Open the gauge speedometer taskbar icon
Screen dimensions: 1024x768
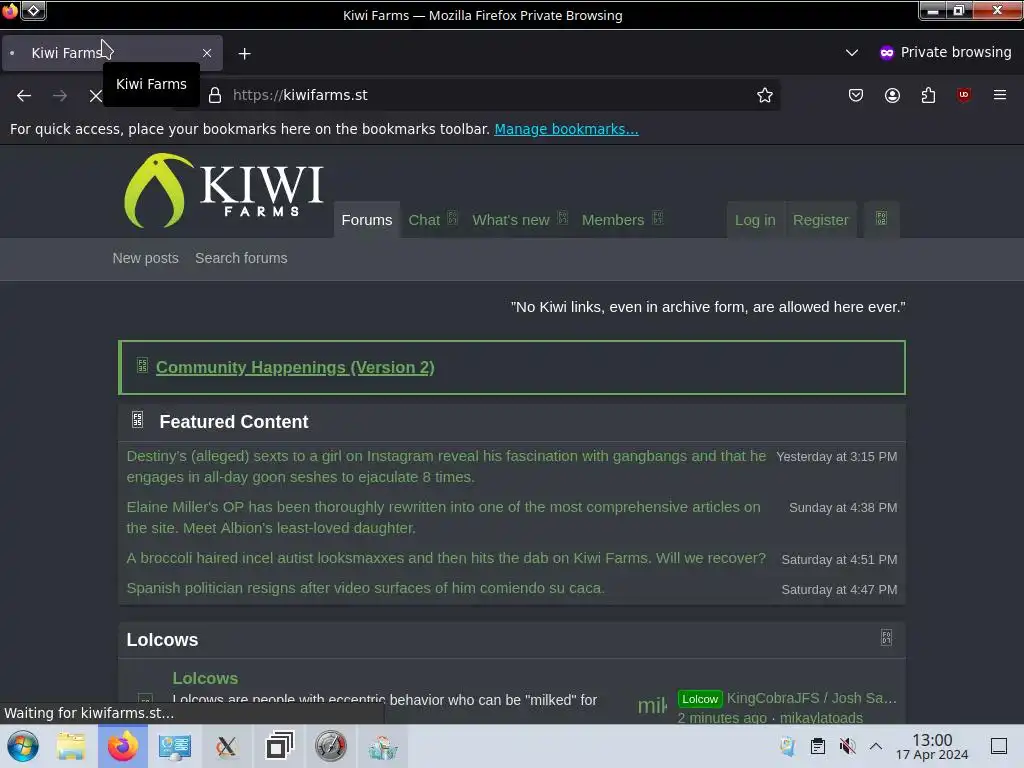331,746
